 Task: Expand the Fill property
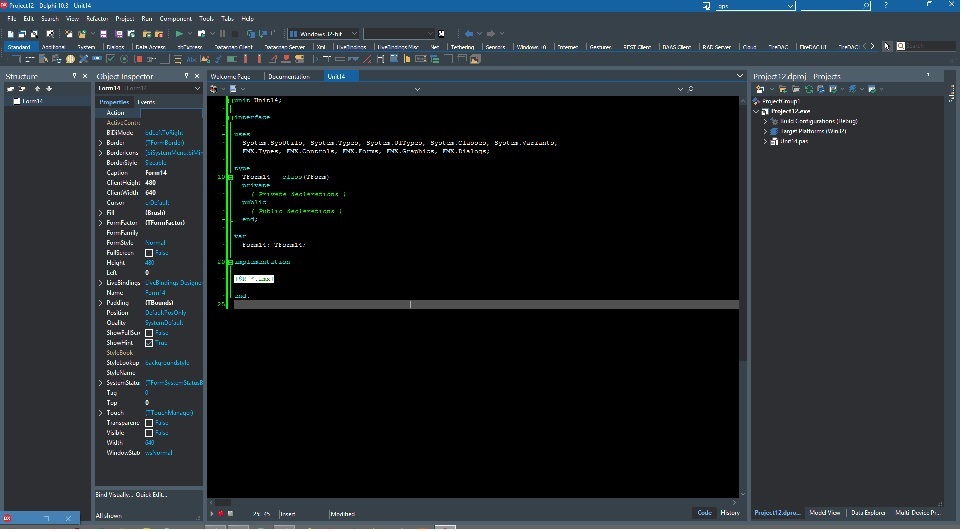point(101,213)
